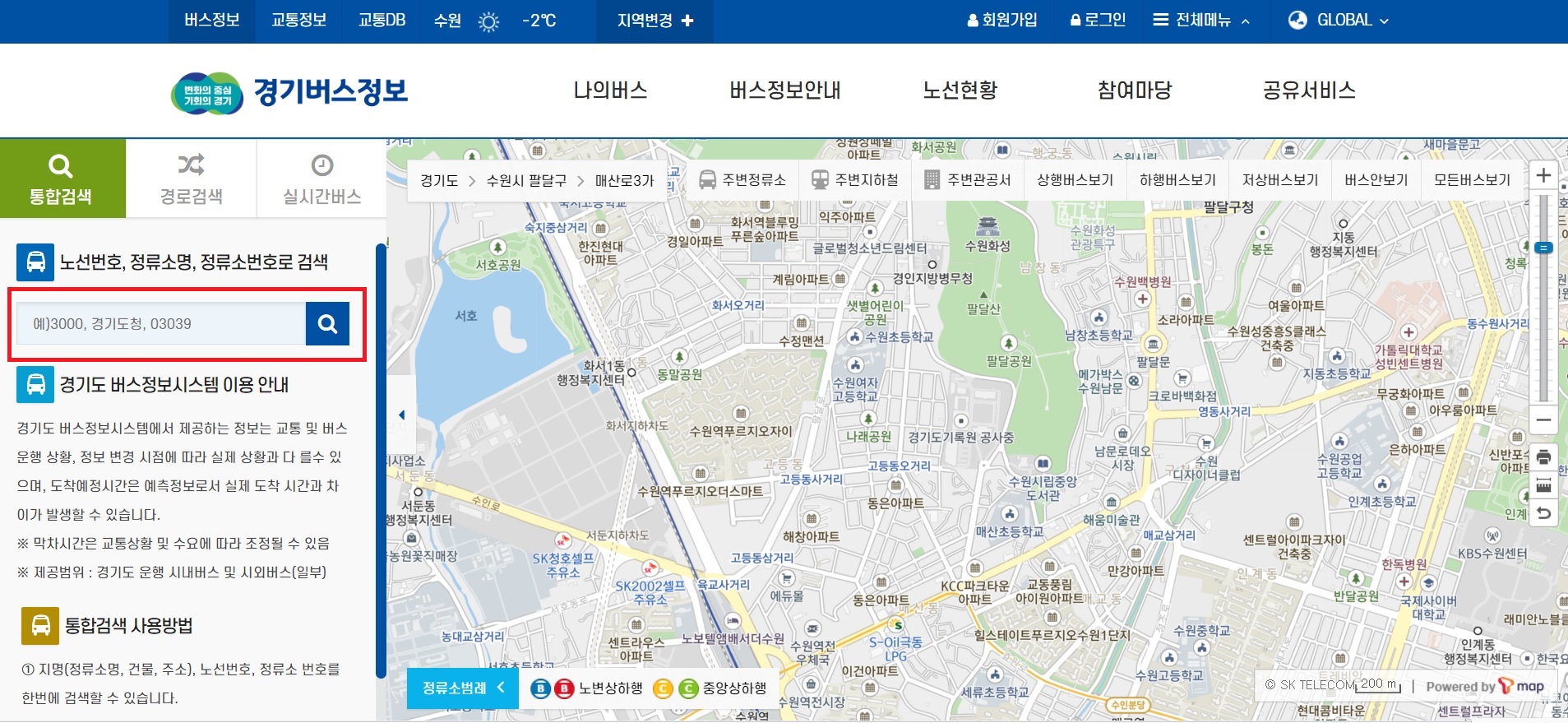This screenshot has width=1568, height=723.
Task: Open the 버스정보안내 navigation menu
Action: point(785,90)
